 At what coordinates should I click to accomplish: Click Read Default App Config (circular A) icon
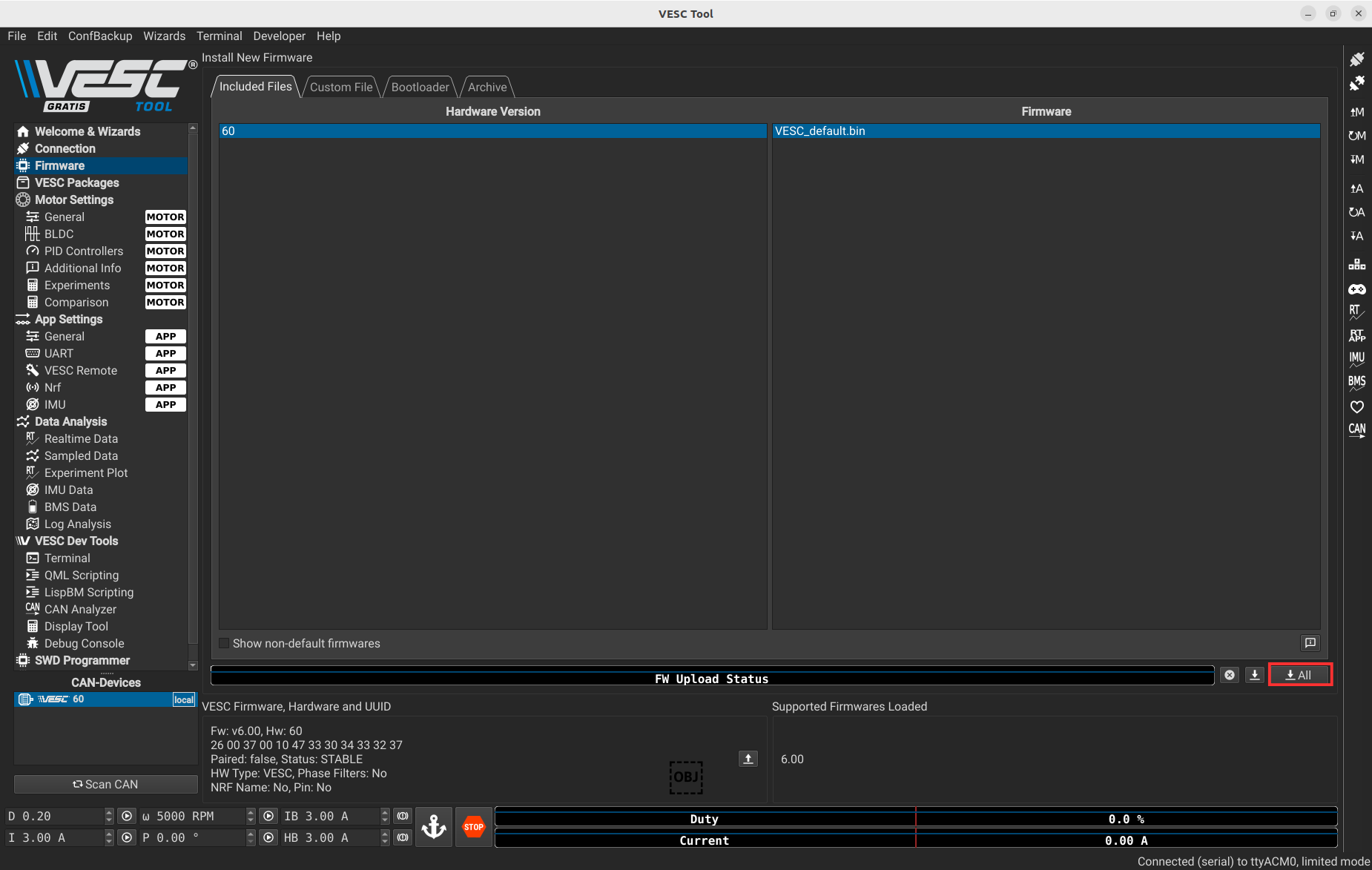(x=1356, y=212)
